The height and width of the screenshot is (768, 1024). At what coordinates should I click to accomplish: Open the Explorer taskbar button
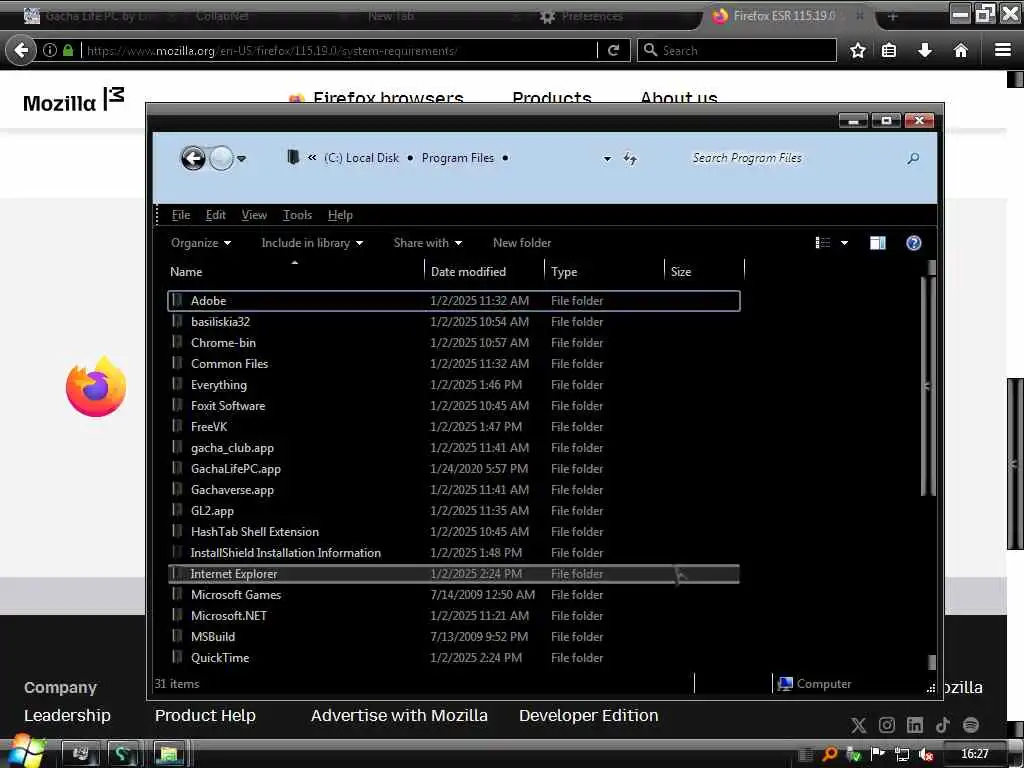coord(169,754)
